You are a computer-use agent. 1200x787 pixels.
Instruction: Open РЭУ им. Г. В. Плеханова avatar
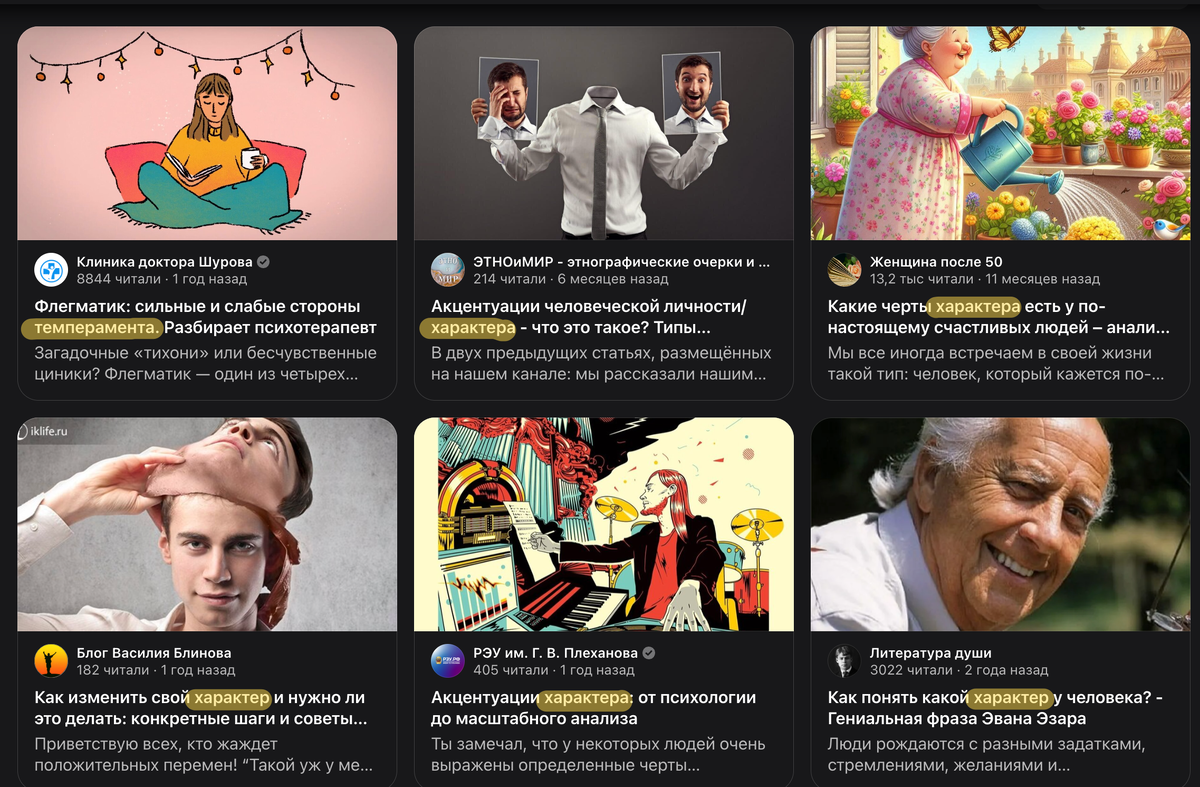[448, 661]
